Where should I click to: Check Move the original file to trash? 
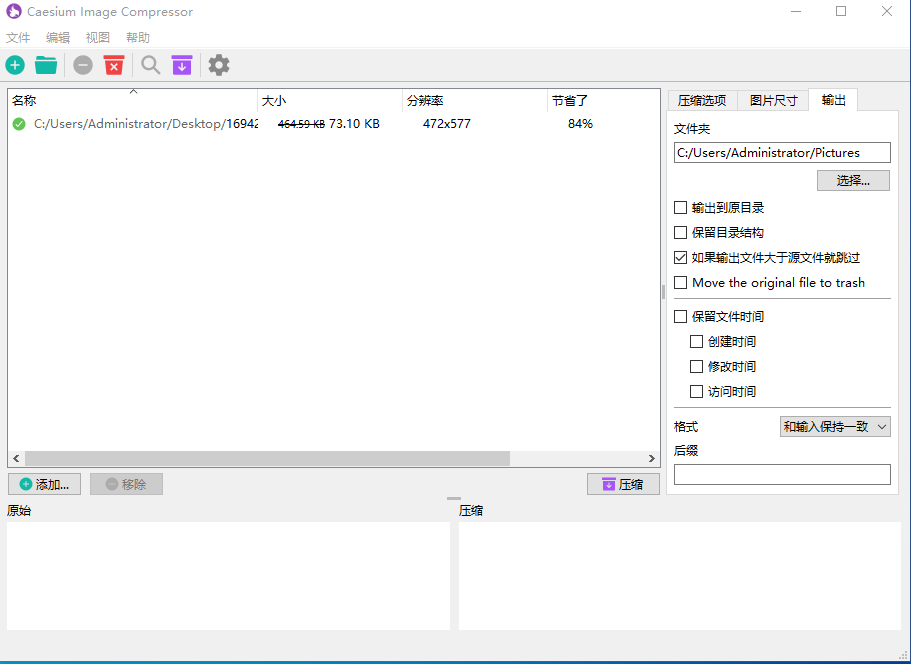click(x=680, y=282)
